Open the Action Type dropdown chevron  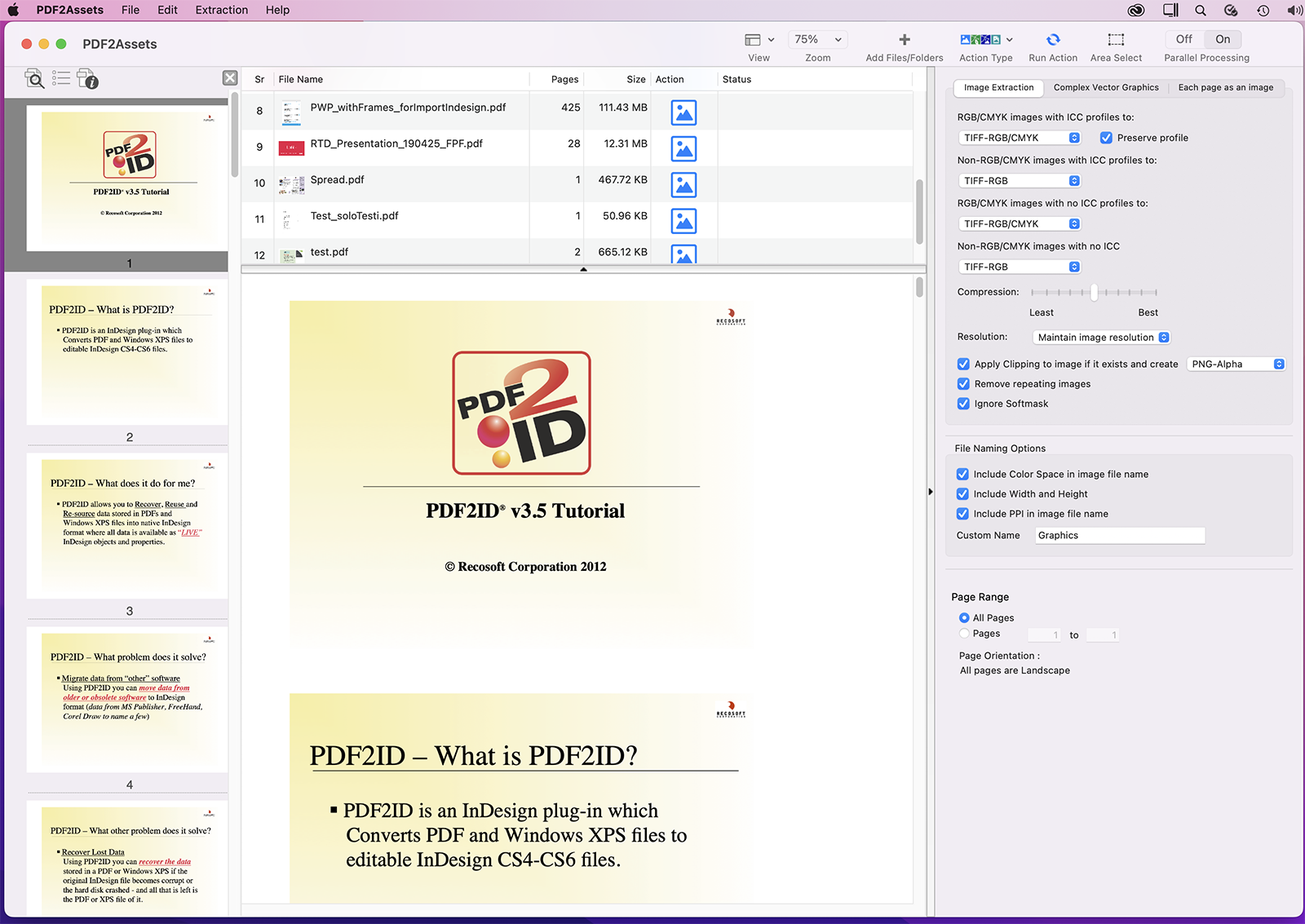tap(1009, 39)
